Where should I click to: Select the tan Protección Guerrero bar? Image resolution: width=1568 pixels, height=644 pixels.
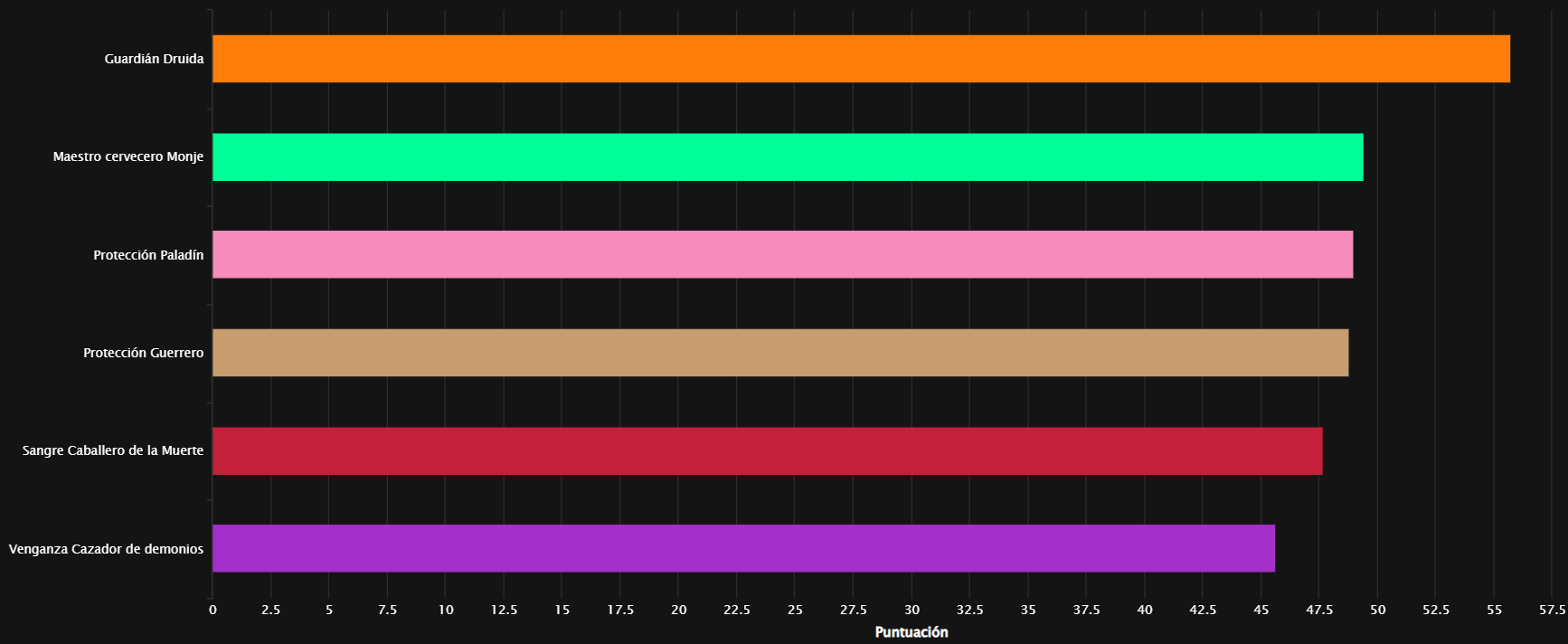tap(780, 353)
